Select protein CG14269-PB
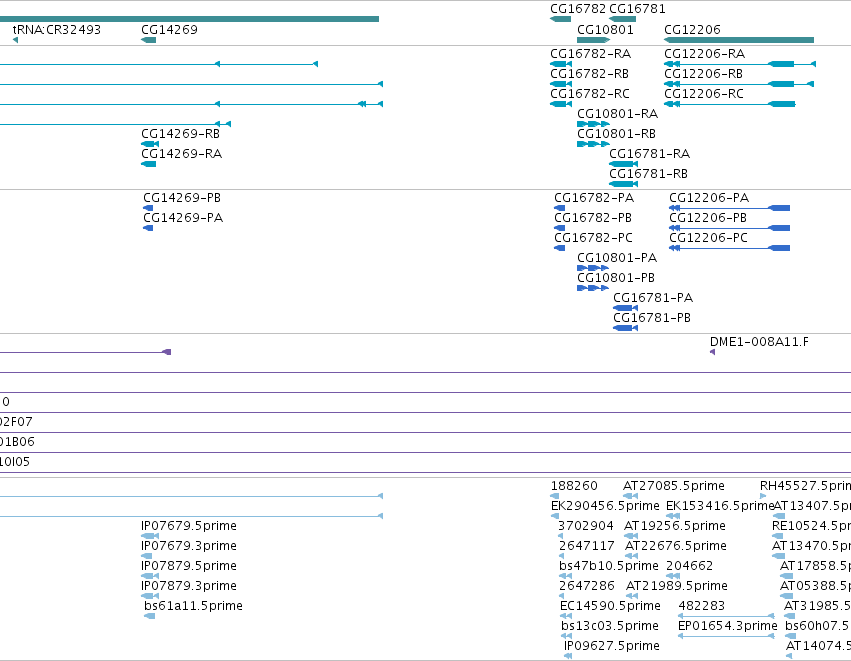 click(x=182, y=198)
